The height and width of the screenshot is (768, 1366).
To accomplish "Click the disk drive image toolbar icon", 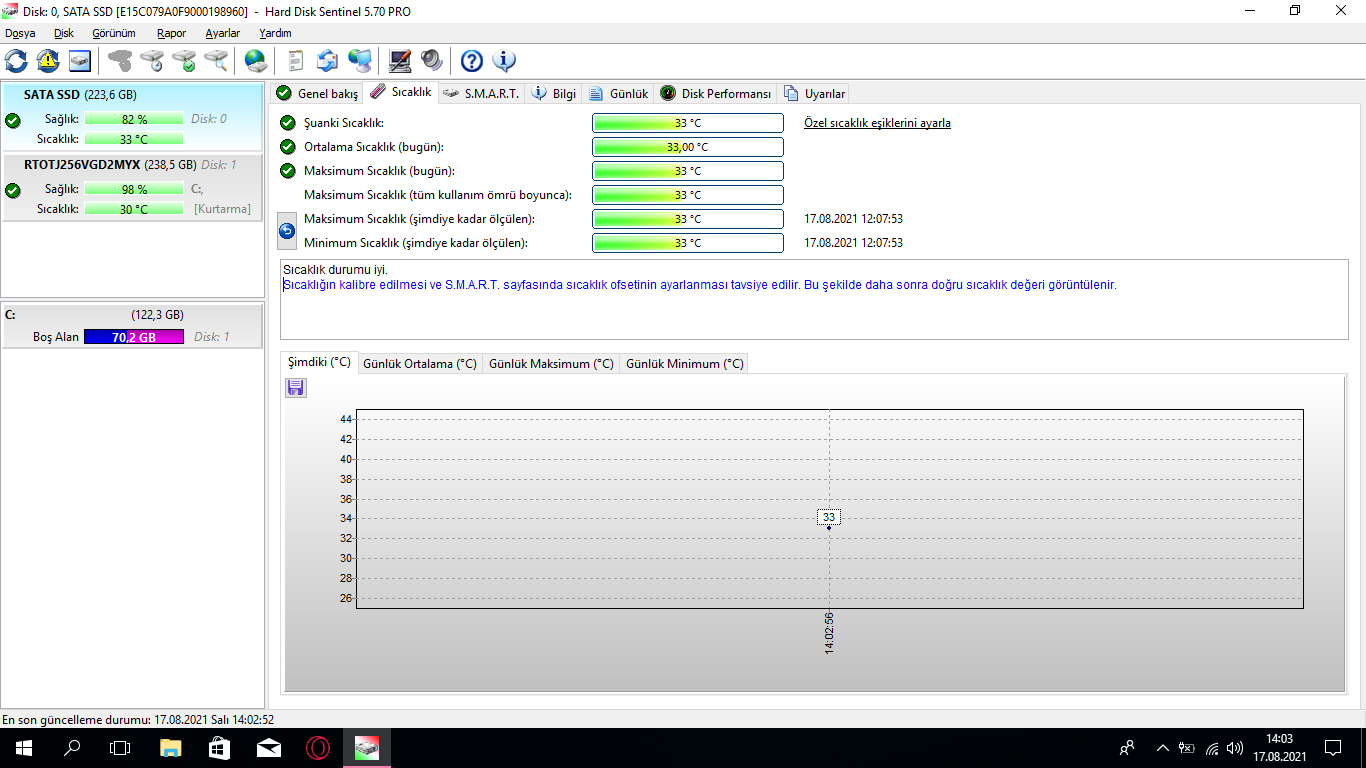I will click(80, 61).
